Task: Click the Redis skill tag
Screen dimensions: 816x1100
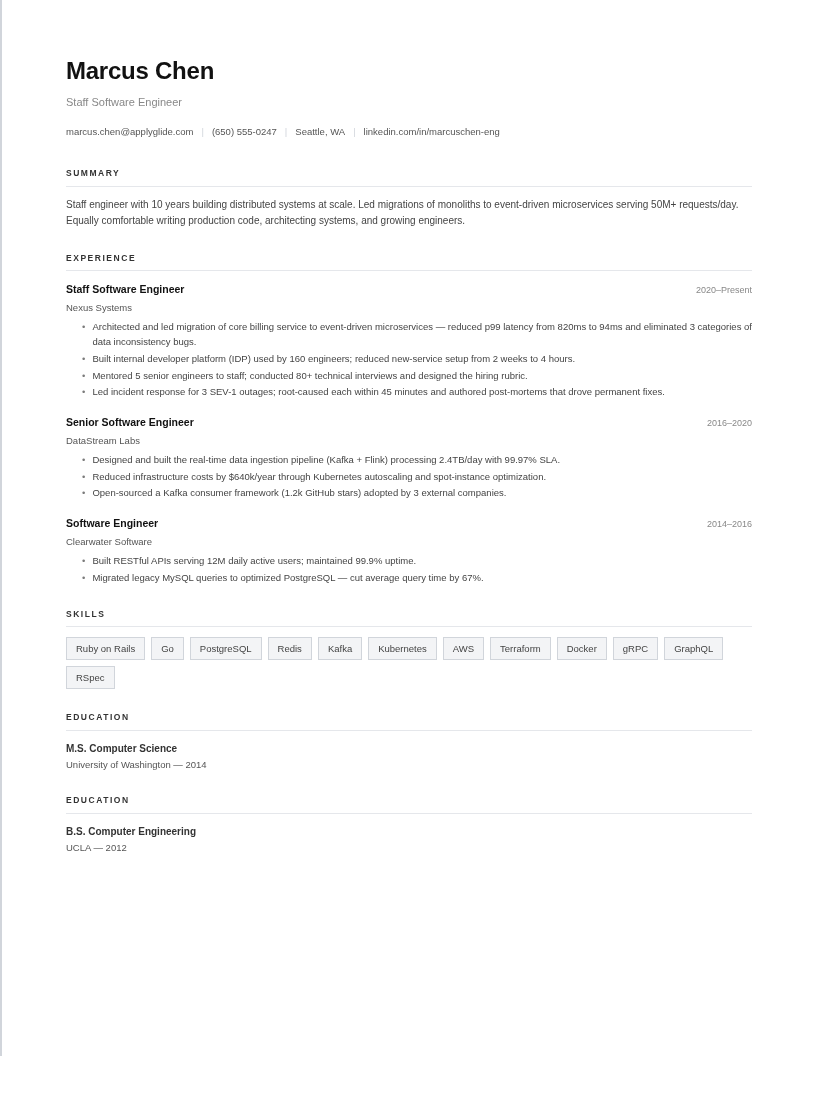Action: (289, 649)
